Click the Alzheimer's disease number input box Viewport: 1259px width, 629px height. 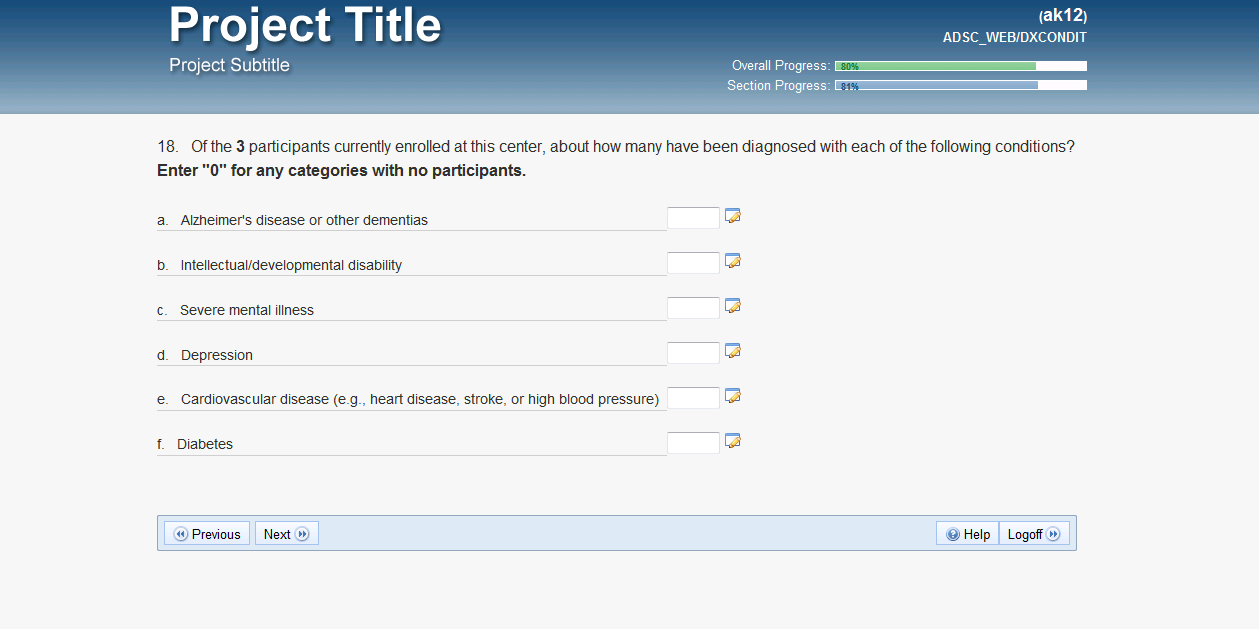click(693, 218)
